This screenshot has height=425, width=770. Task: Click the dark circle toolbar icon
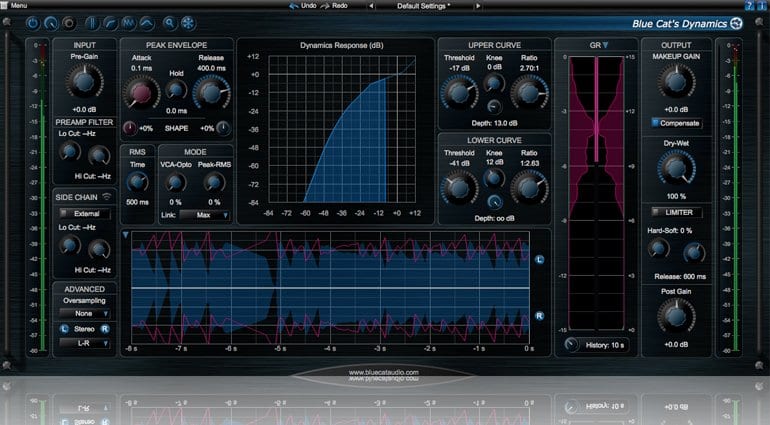pos(69,23)
